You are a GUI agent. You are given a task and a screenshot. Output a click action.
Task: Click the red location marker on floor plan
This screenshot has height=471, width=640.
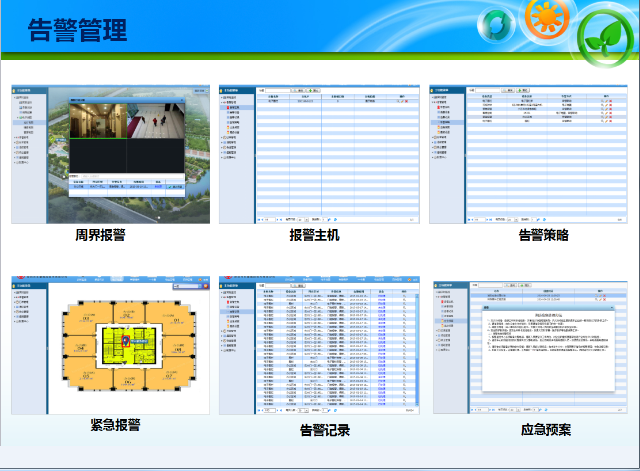[126, 340]
